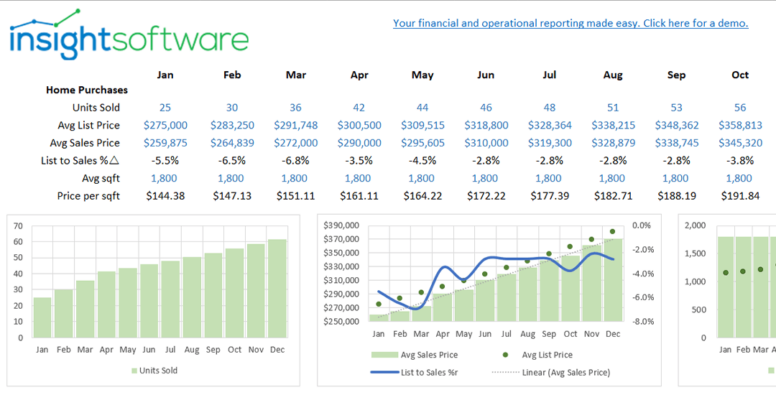Viewport: 776px width, 400px height.
Task: Select the Oct Avg Sales Price cell $345,320
Action: click(740, 143)
